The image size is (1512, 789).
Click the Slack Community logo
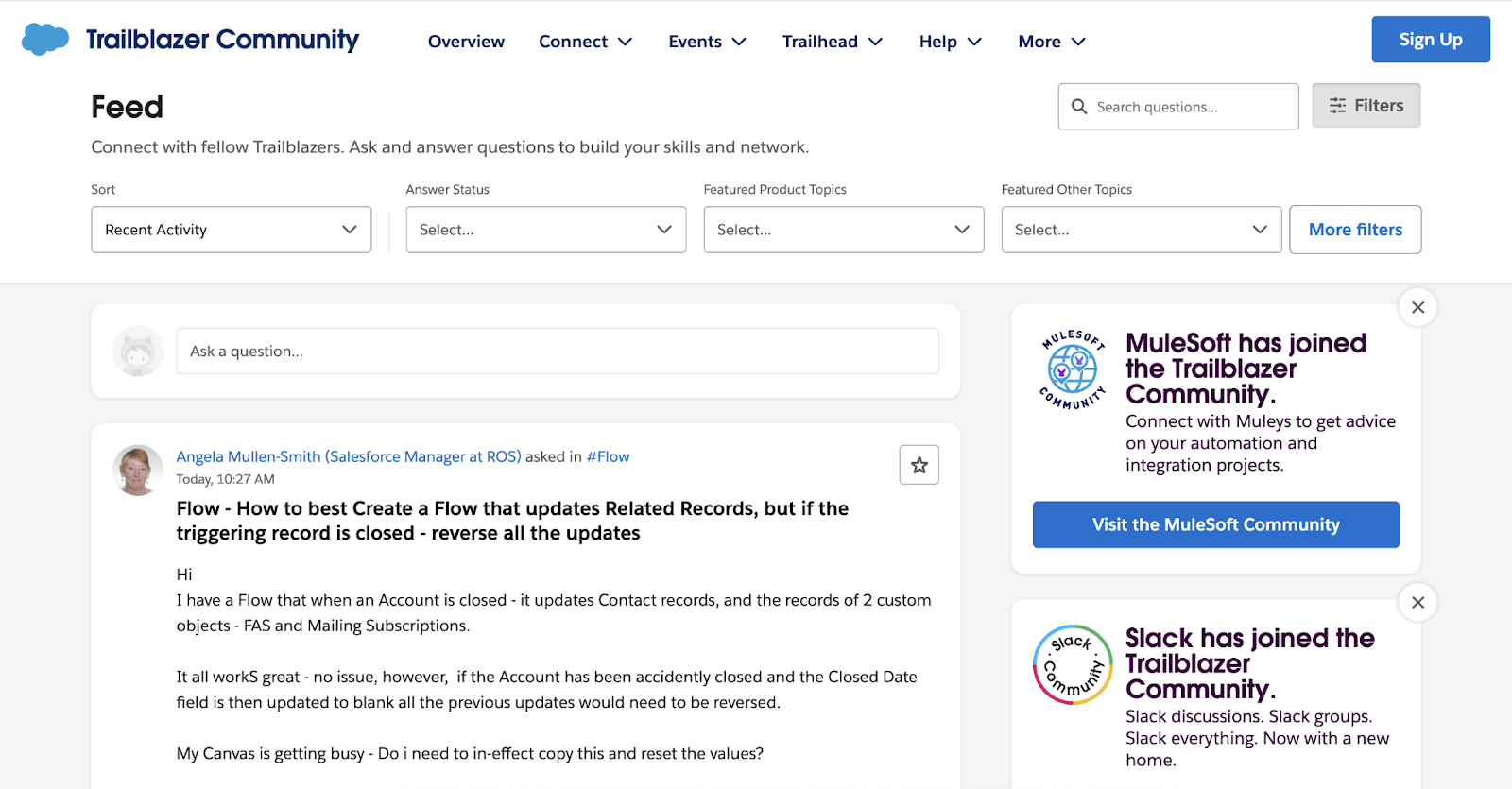click(x=1073, y=664)
